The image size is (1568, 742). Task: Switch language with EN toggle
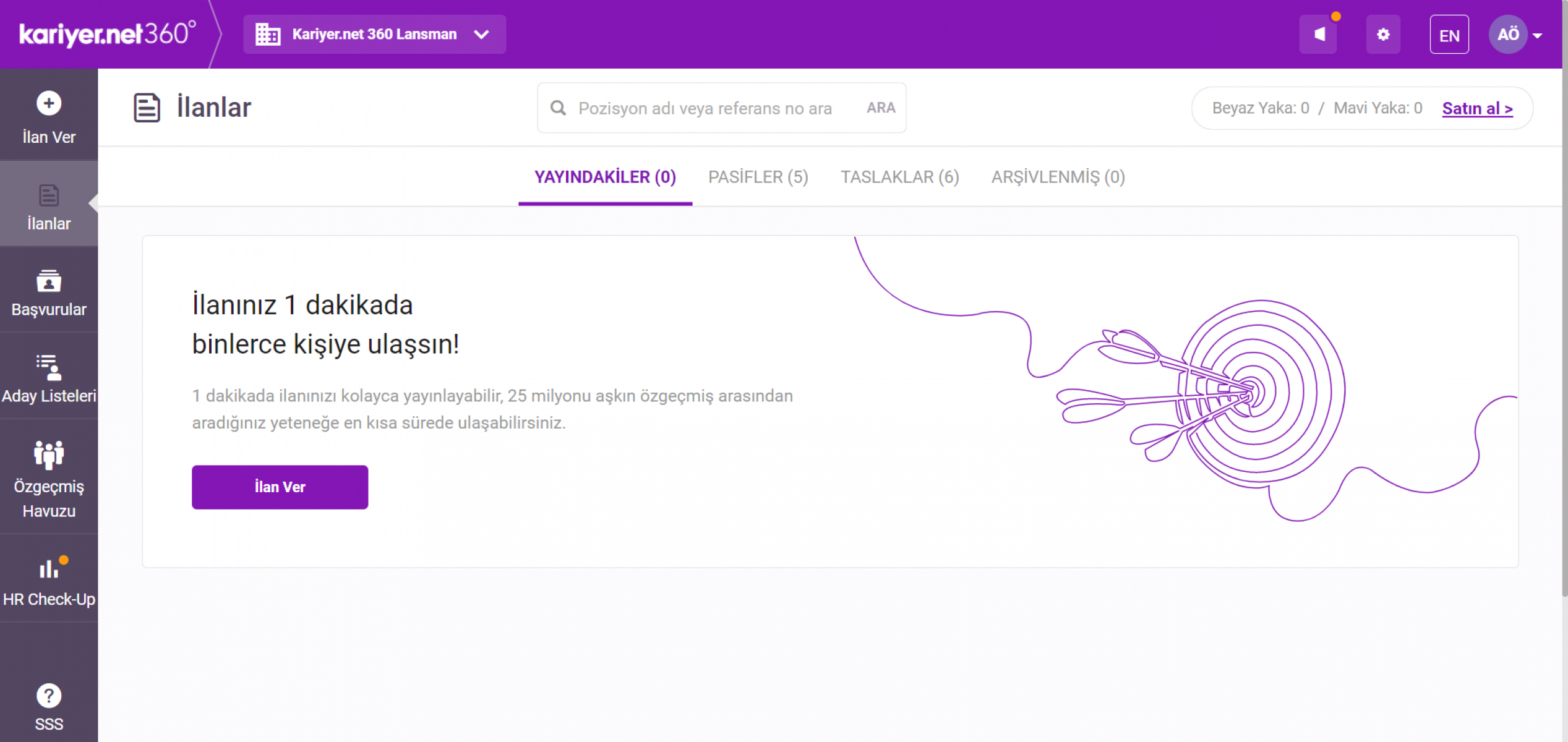click(x=1449, y=35)
